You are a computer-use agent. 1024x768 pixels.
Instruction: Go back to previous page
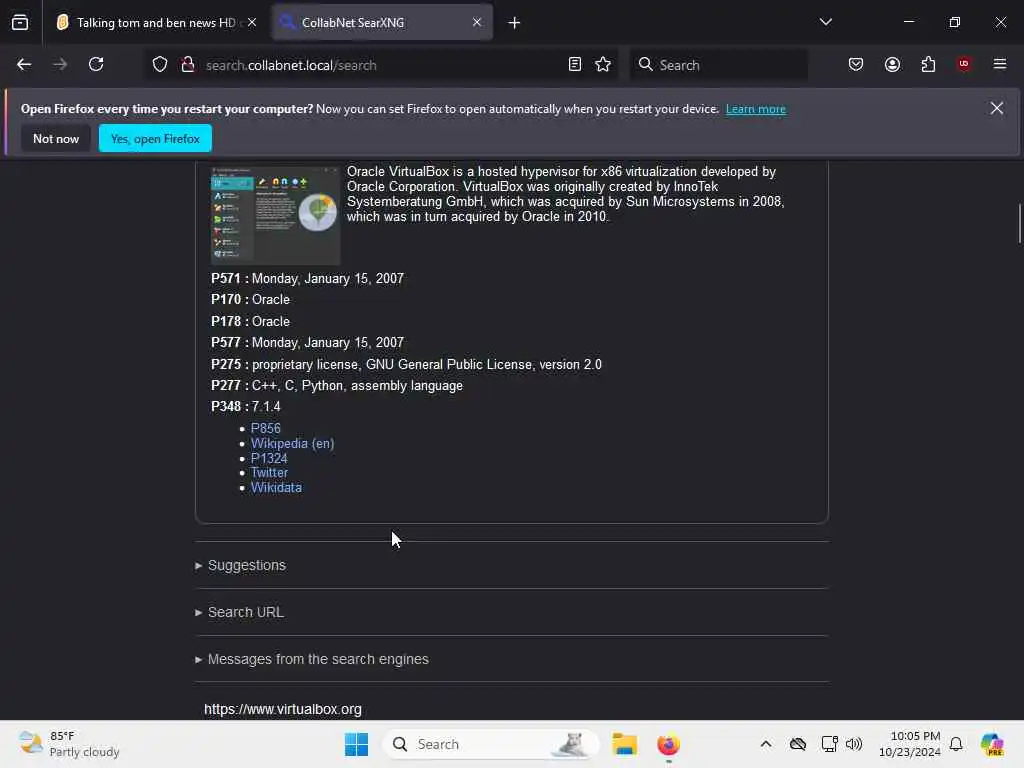click(x=24, y=65)
